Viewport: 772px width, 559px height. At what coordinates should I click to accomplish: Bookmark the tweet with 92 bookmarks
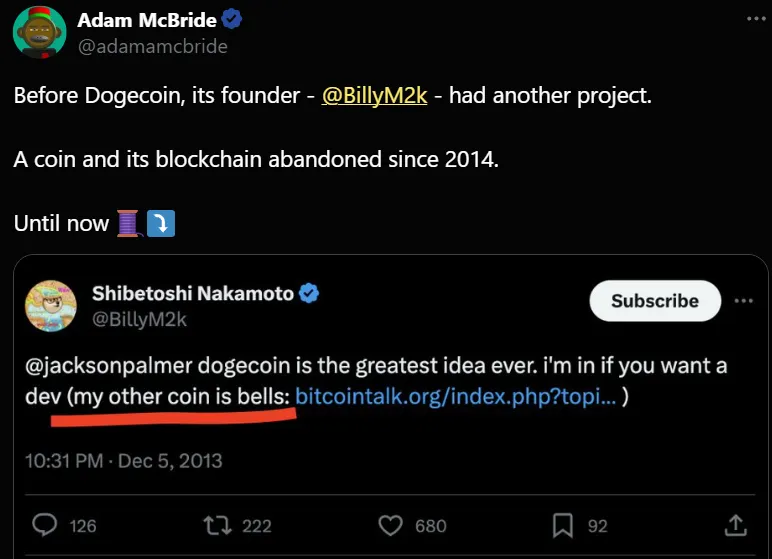coord(563,525)
